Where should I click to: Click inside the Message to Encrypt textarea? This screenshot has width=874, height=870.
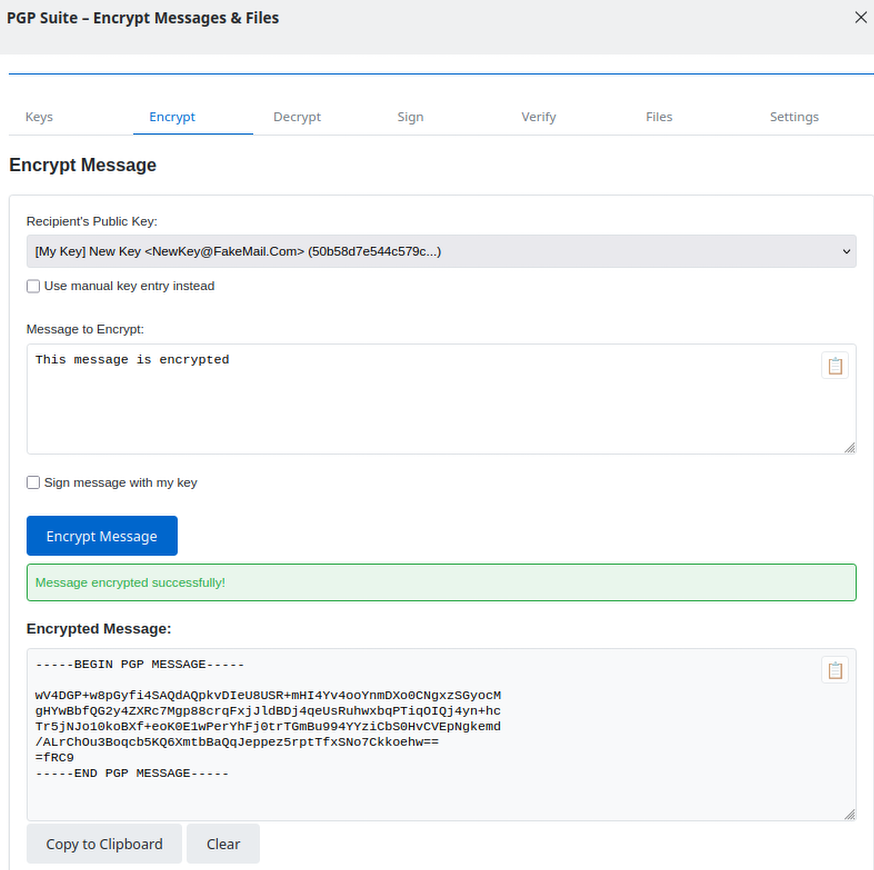pos(441,399)
